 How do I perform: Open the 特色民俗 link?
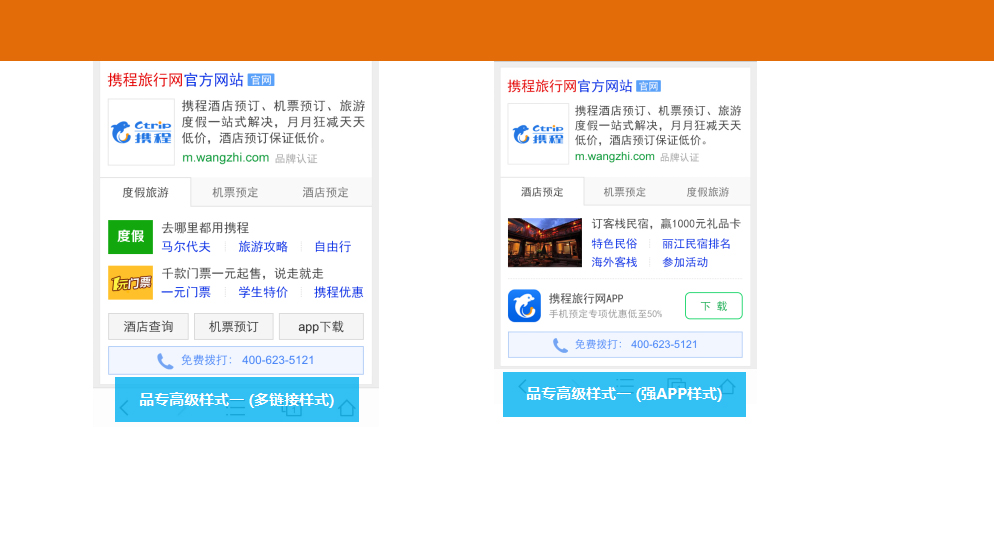tap(614, 243)
